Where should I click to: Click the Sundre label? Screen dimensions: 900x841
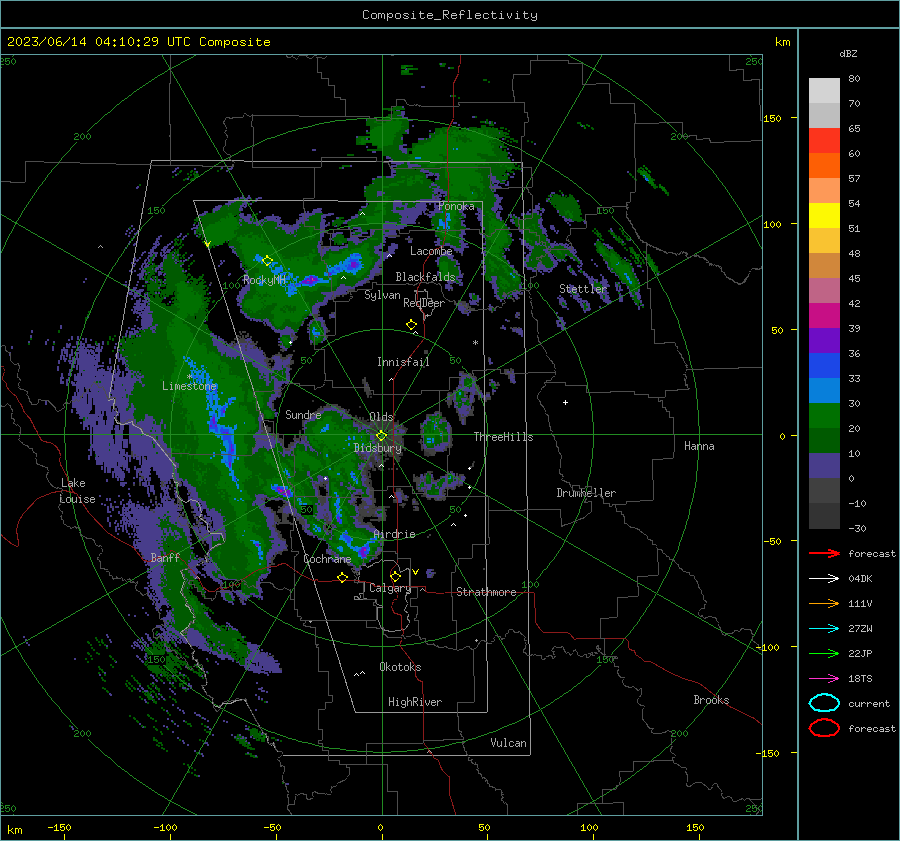pyautogui.click(x=303, y=414)
